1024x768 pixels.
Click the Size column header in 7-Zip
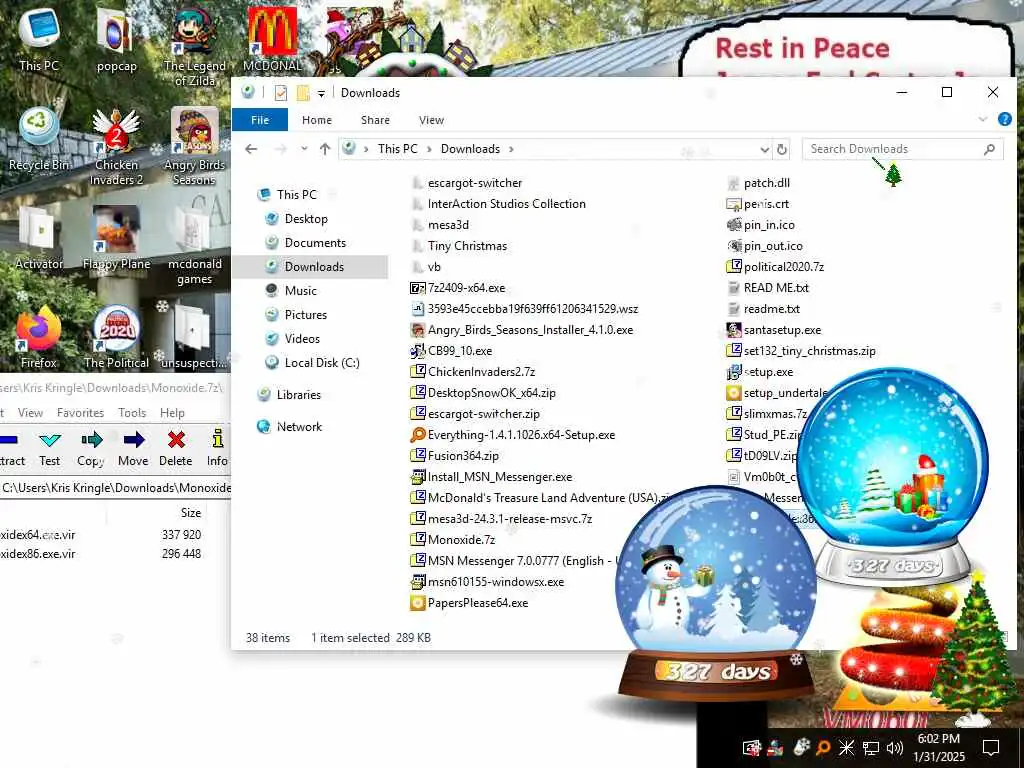(191, 513)
